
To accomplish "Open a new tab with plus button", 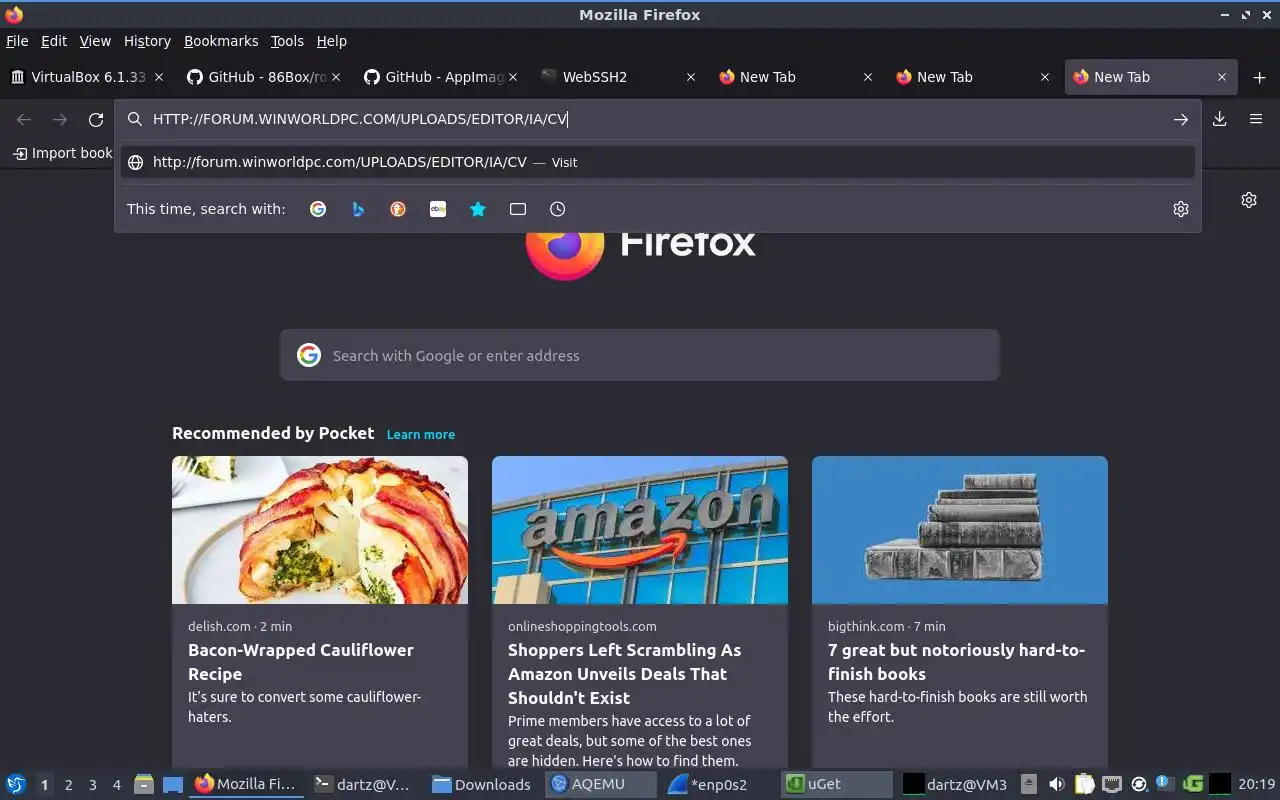I will 1259,77.
